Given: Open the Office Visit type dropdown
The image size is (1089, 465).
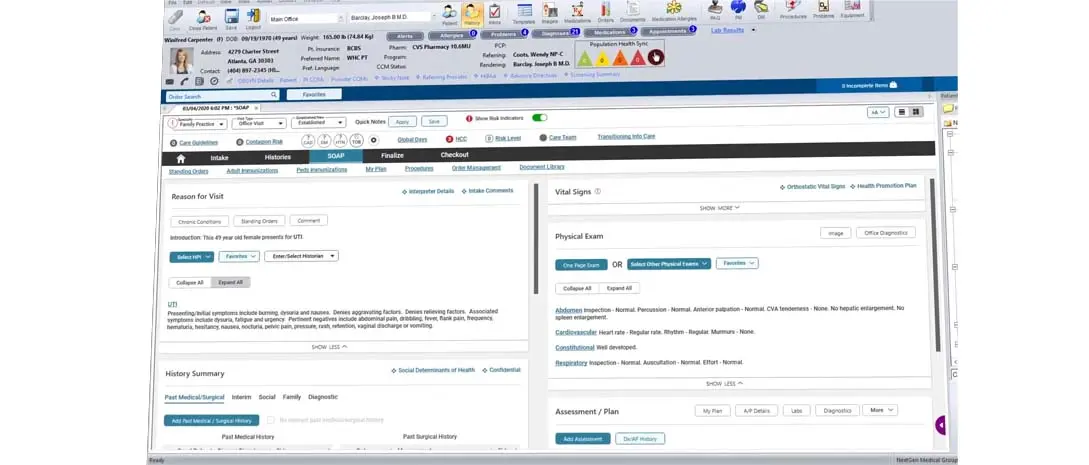Looking at the screenshot, I should pos(259,123).
